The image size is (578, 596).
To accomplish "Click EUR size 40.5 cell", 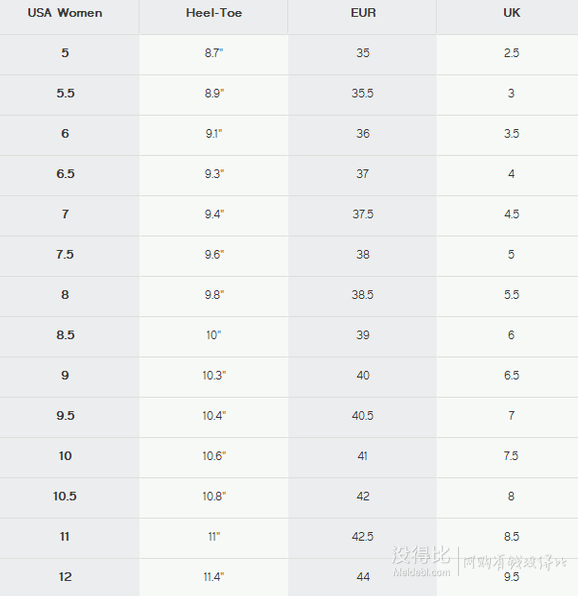I will (x=363, y=415).
